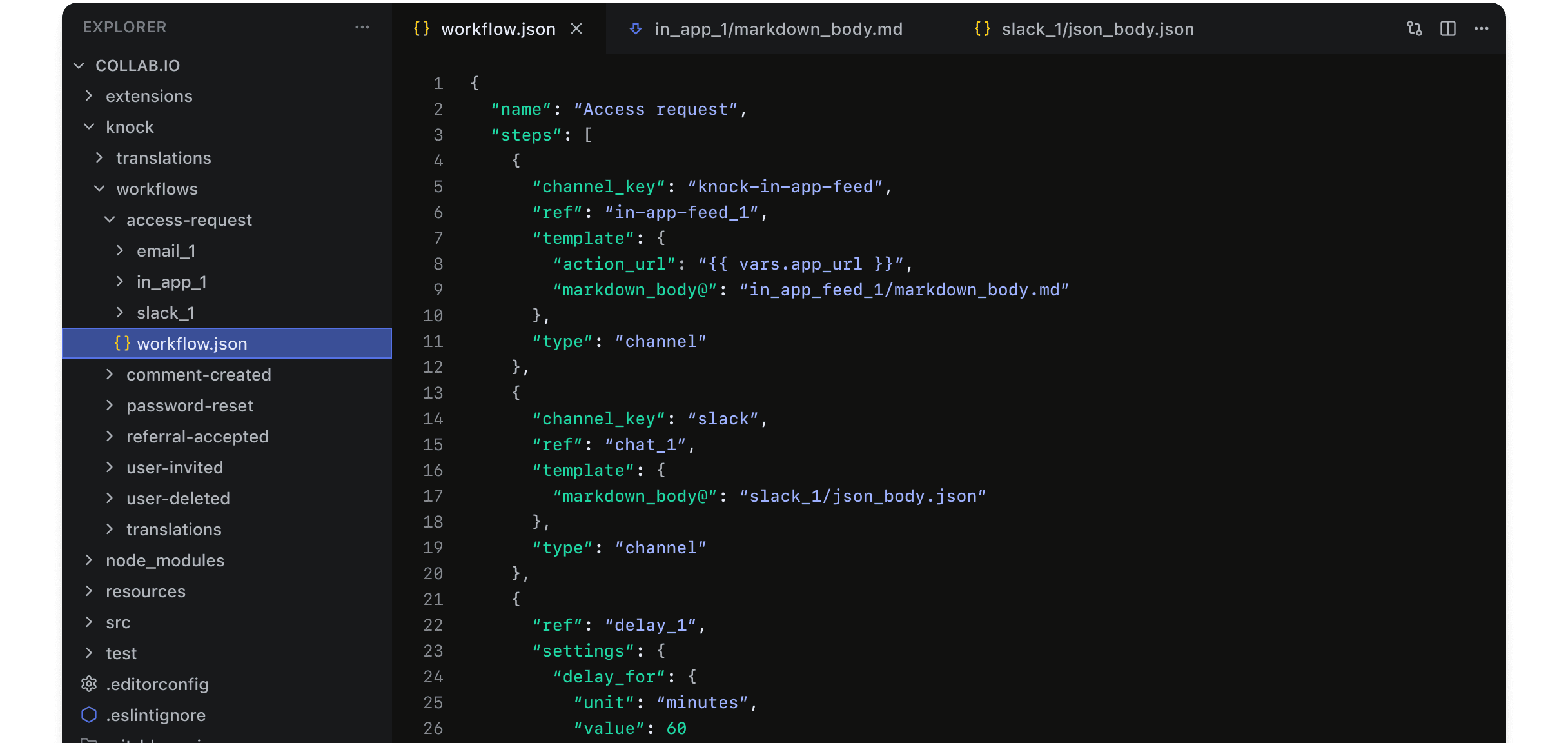Click the download arrow icon on markdown_body.md tab
Image resolution: width=1568 pixels, height=743 pixels.
[x=636, y=29]
